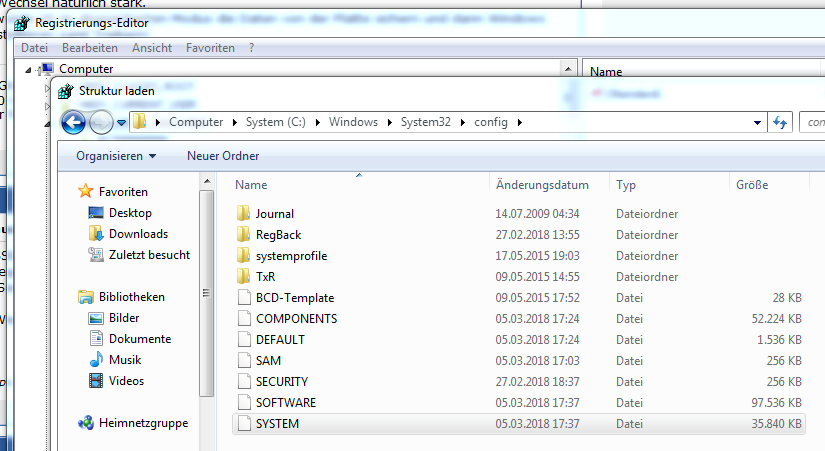
Task: Click the Forward arrow navigation button
Action: pyautogui.click(x=100, y=123)
